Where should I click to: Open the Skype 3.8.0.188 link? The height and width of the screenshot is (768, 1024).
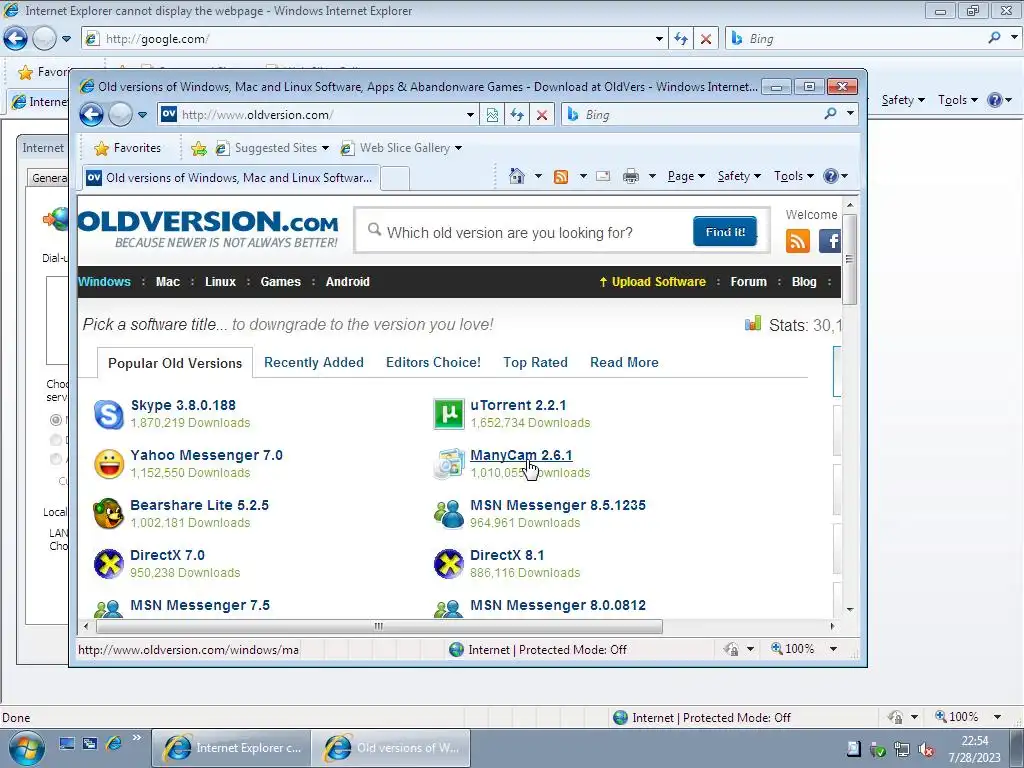pyautogui.click(x=184, y=406)
